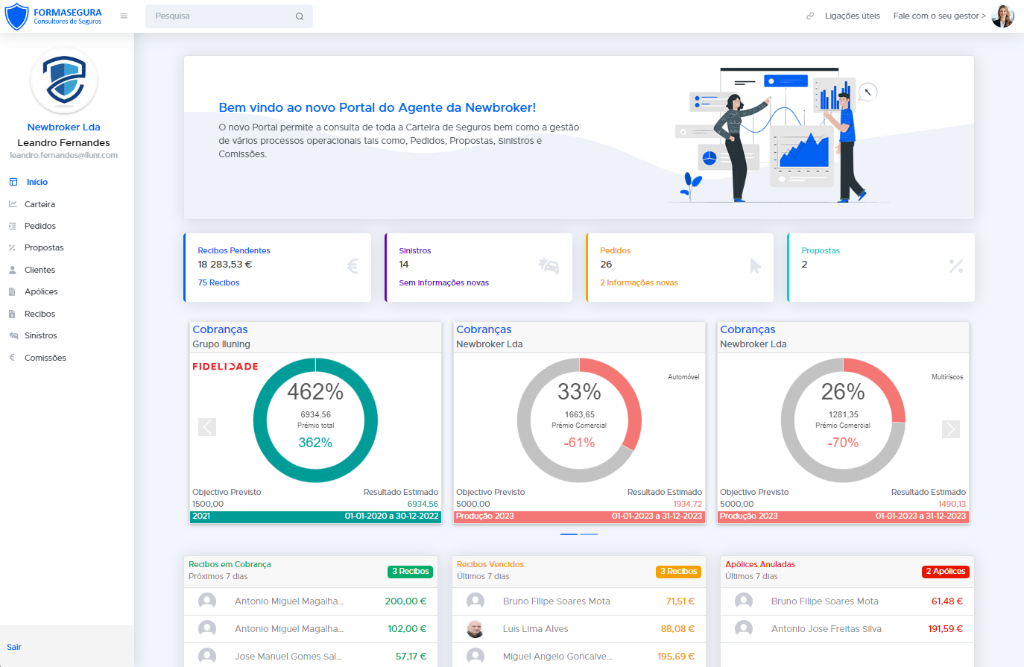The width and height of the screenshot is (1024, 667).
Task: Click the 462% Fidelidade donut chart
Action: tap(315, 420)
